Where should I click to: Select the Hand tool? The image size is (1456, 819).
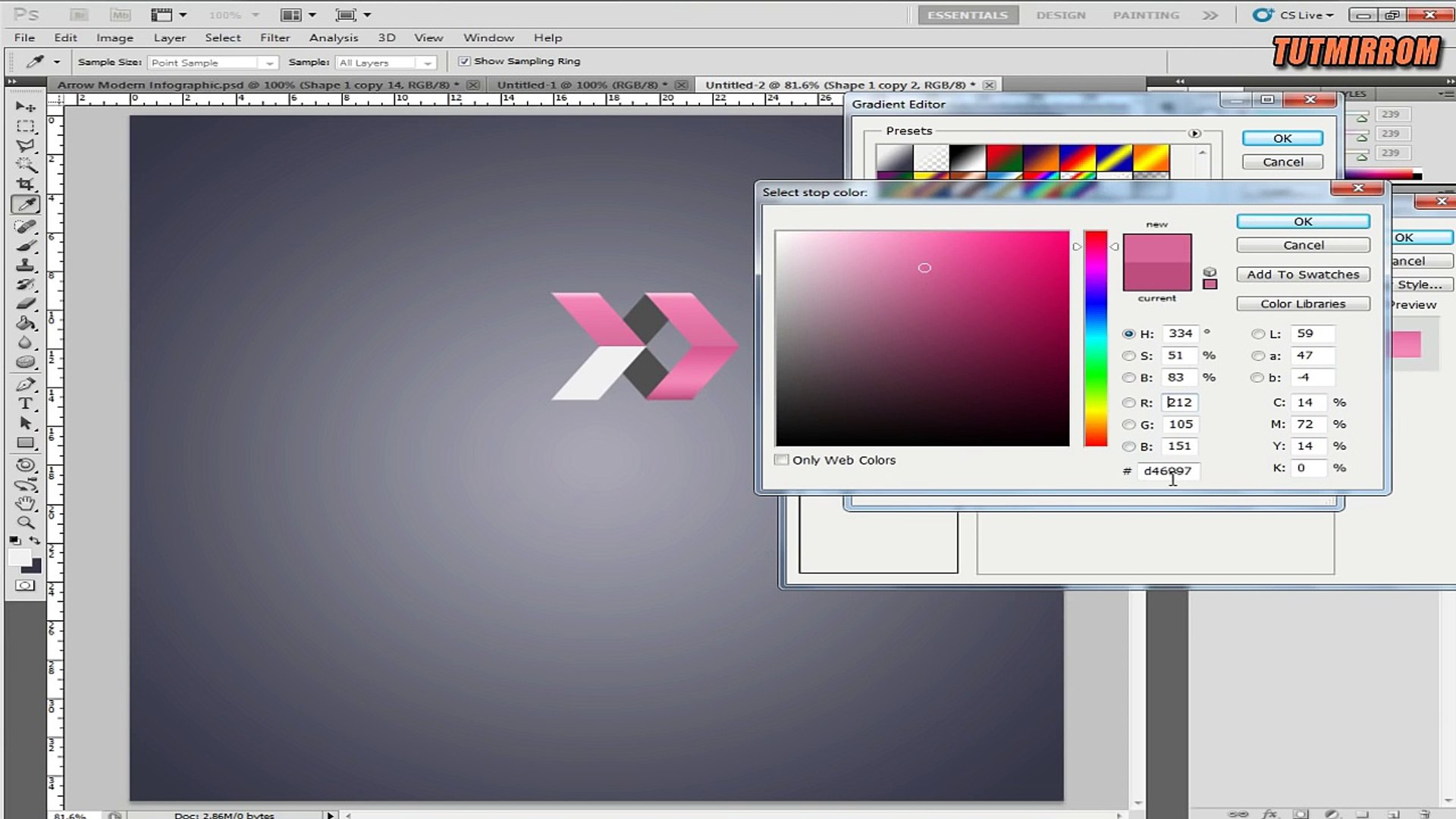[x=25, y=504]
